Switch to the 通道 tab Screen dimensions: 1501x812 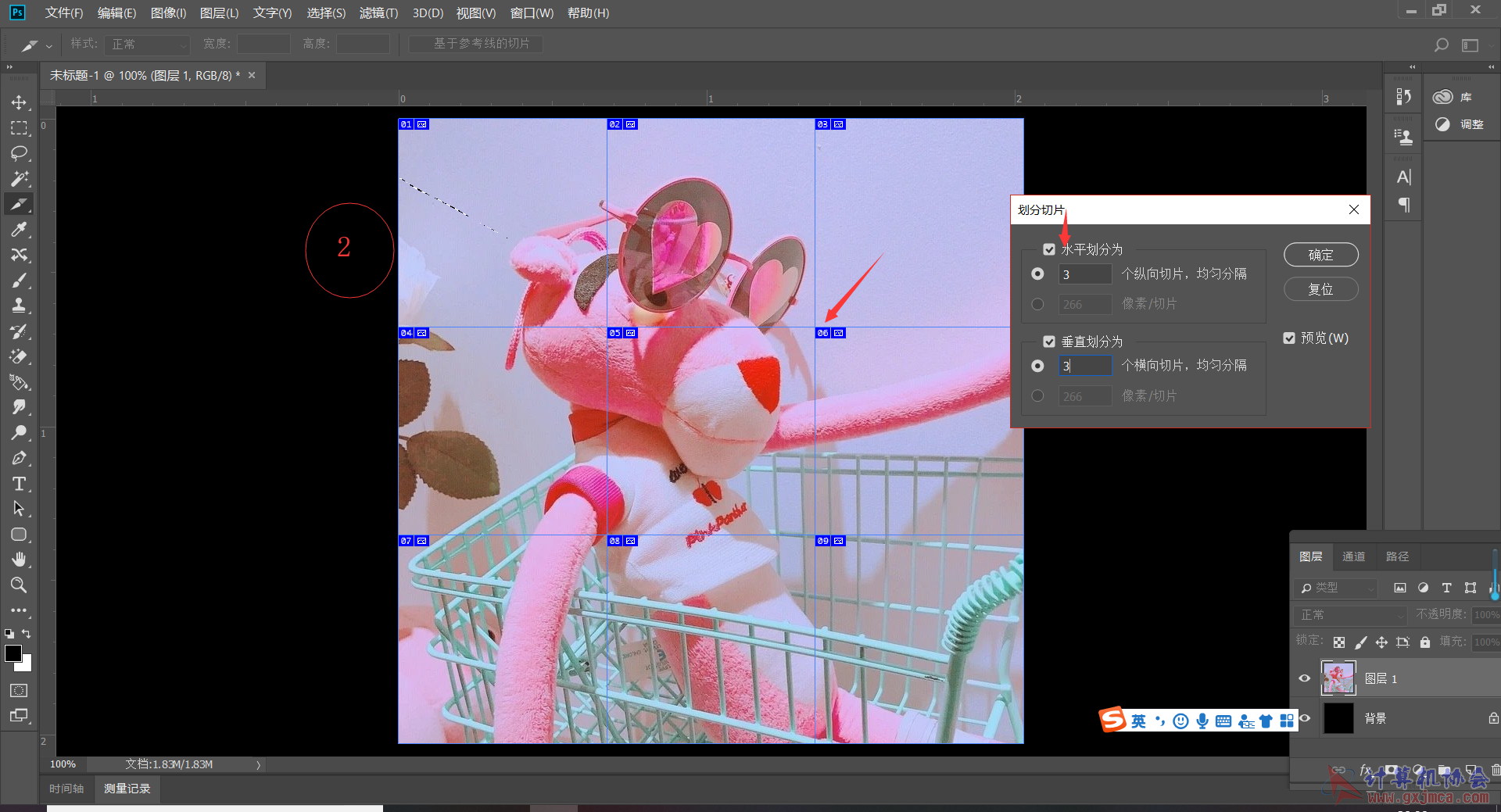pos(1353,556)
